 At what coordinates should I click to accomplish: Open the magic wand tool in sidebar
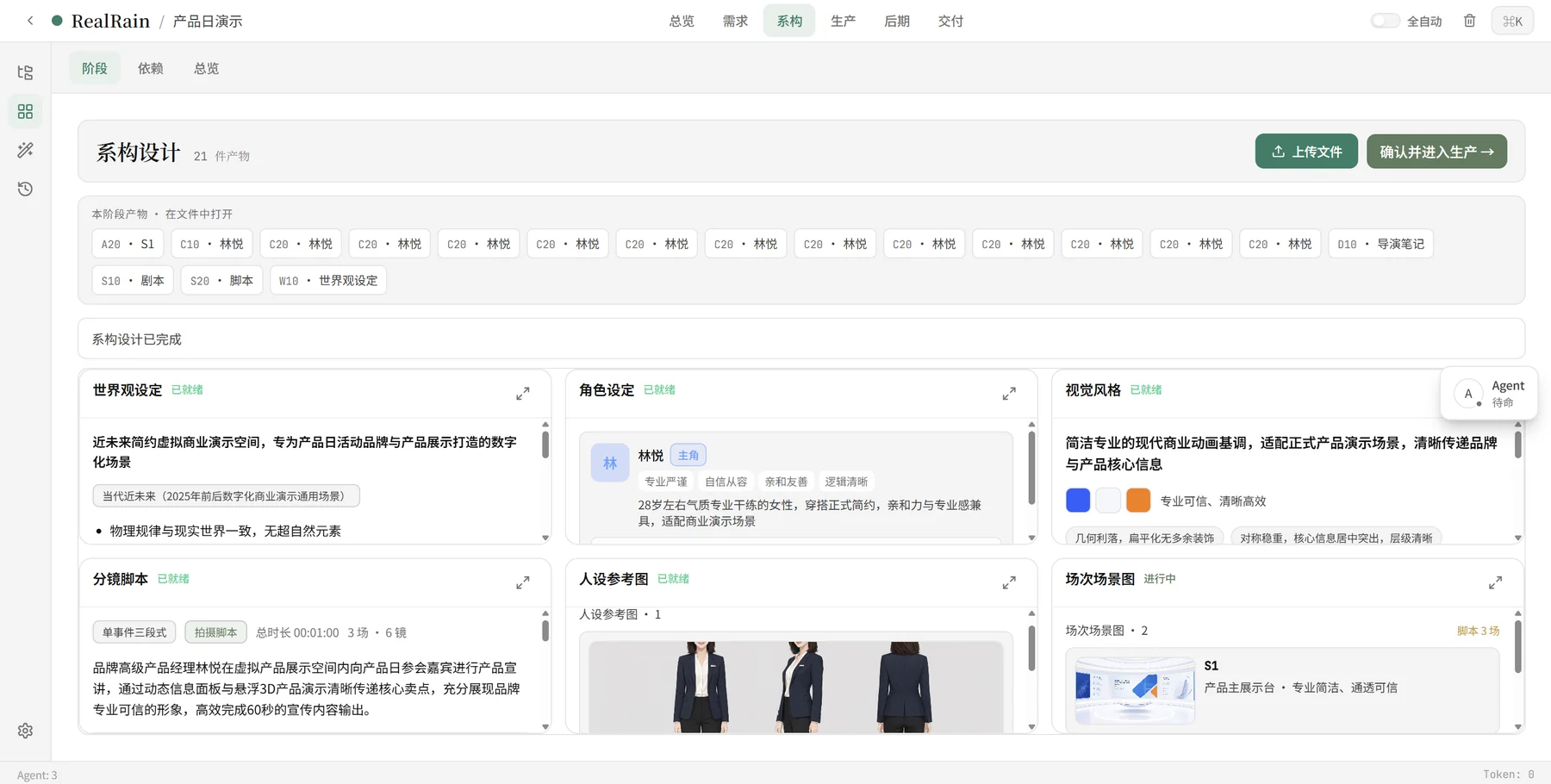[25, 150]
